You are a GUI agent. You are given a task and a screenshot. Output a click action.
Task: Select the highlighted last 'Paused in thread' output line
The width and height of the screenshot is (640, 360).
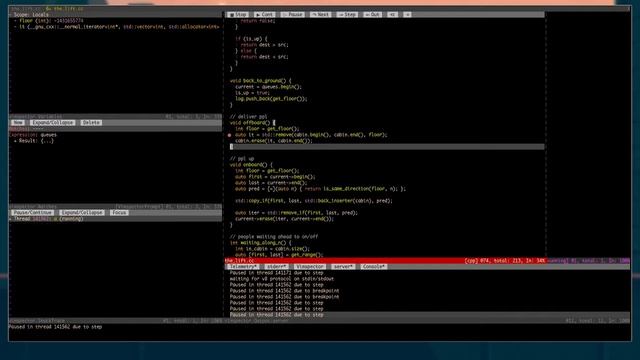click(x=276, y=315)
